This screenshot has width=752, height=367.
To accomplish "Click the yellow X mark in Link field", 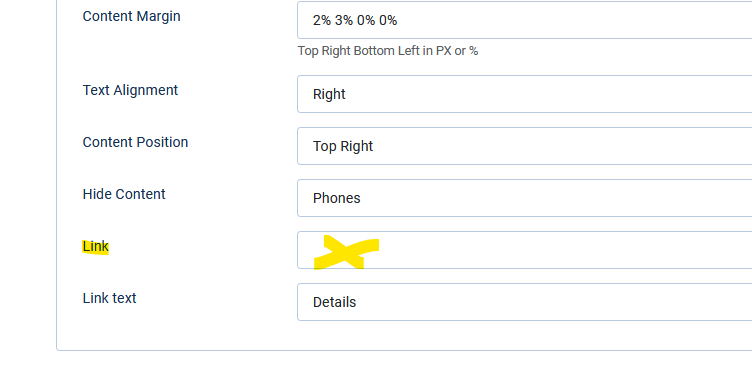I will pos(346,252).
